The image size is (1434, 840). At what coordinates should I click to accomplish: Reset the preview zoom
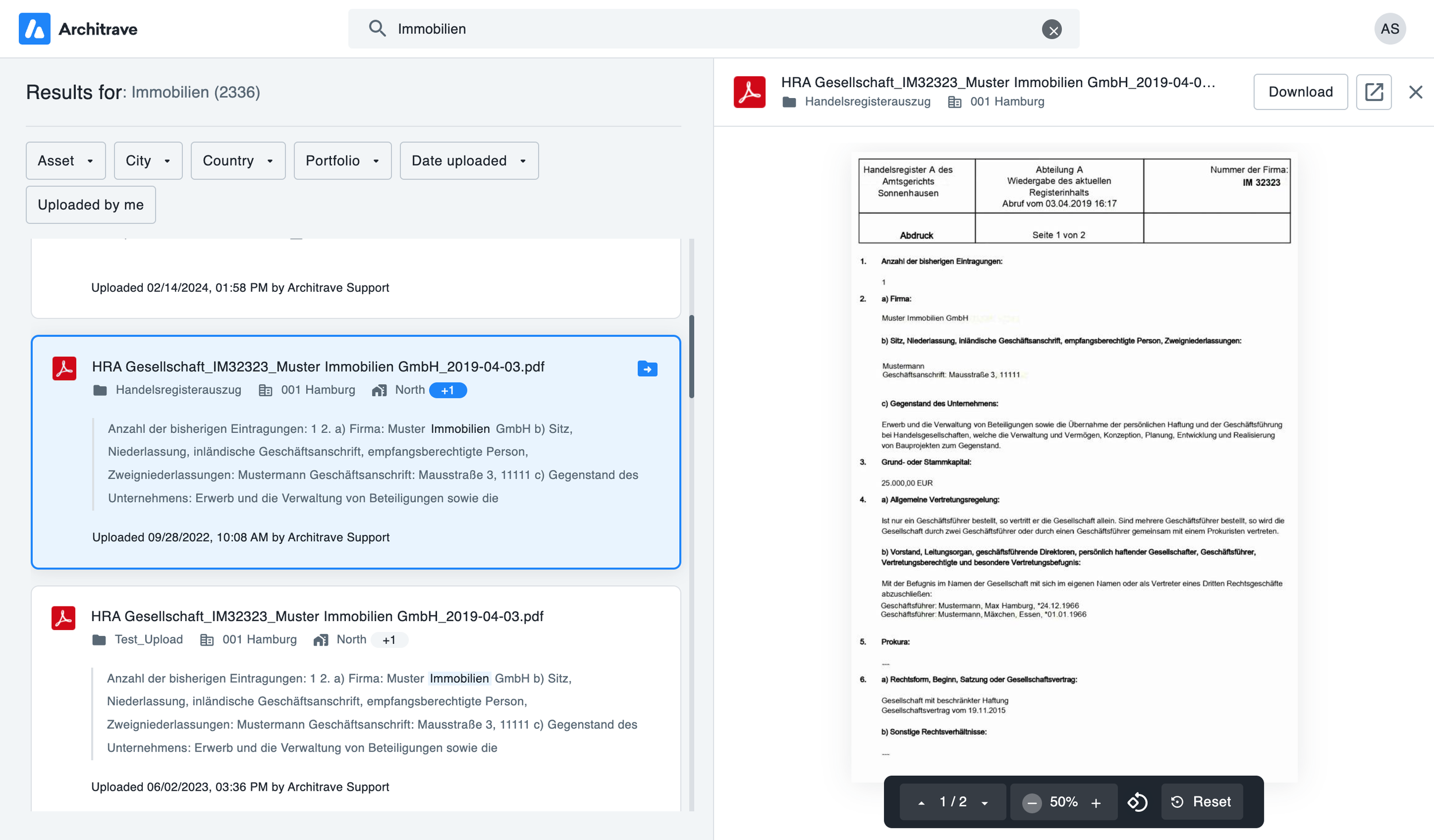pos(1202,802)
